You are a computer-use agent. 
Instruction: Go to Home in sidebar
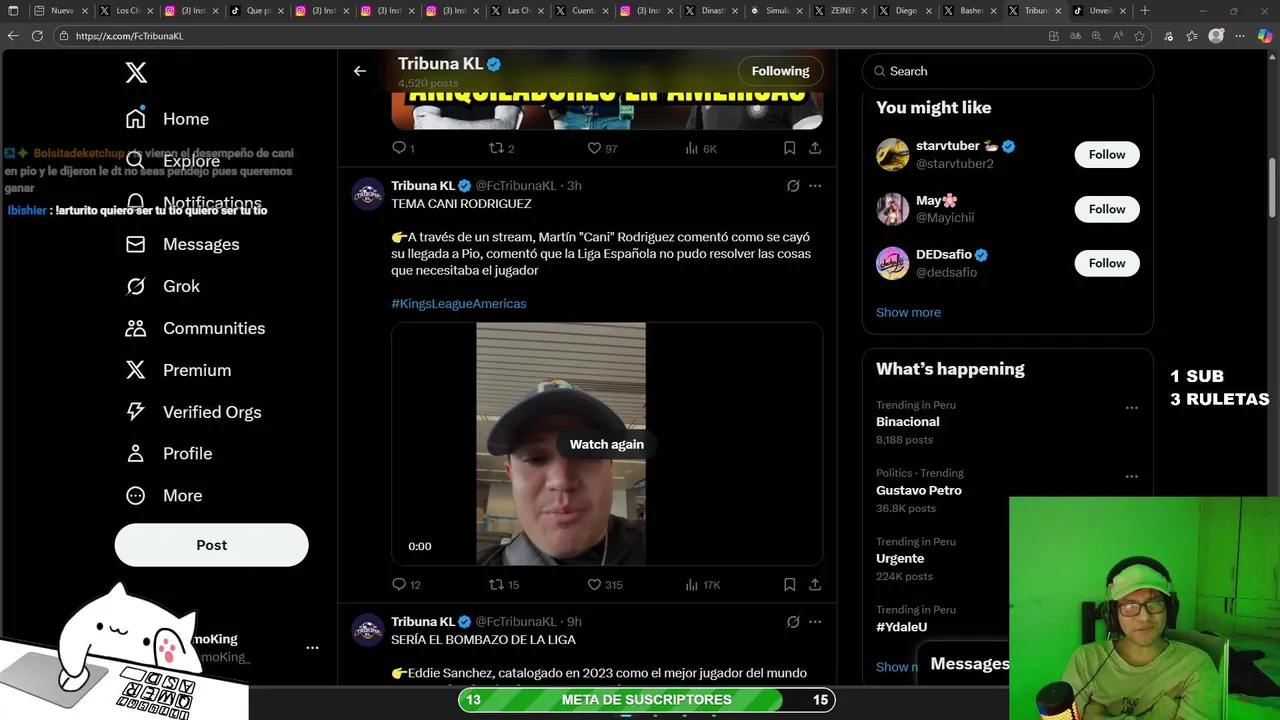[x=167, y=119]
